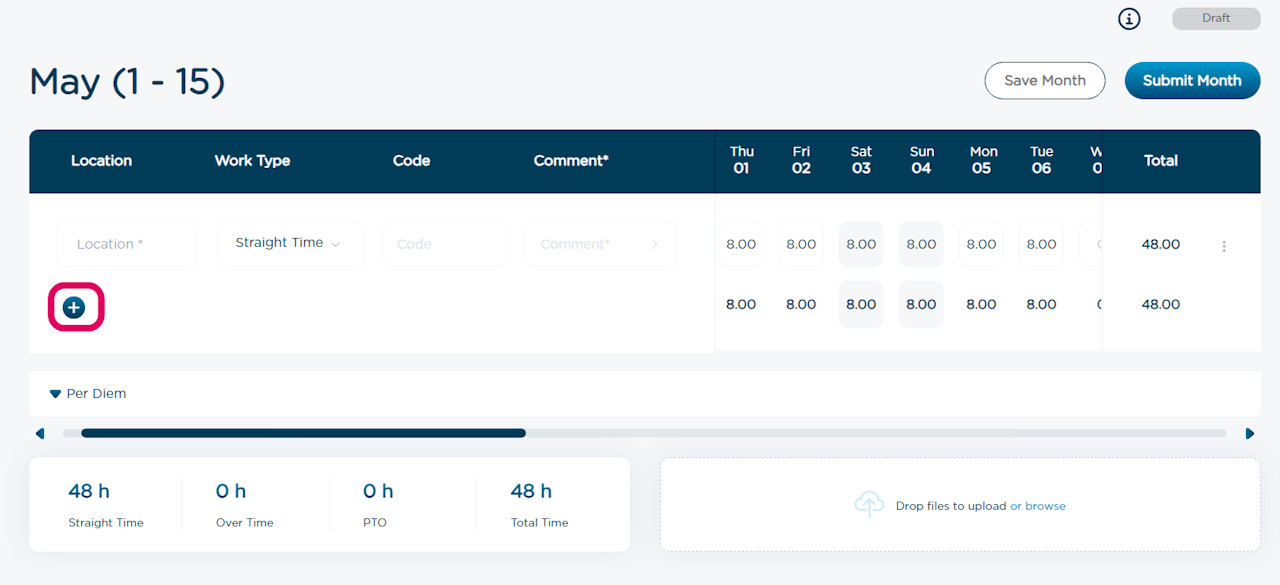
Task: Click the left scroll arrow below the timesheet
Action: pyautogui.click(x=40, y=432)
